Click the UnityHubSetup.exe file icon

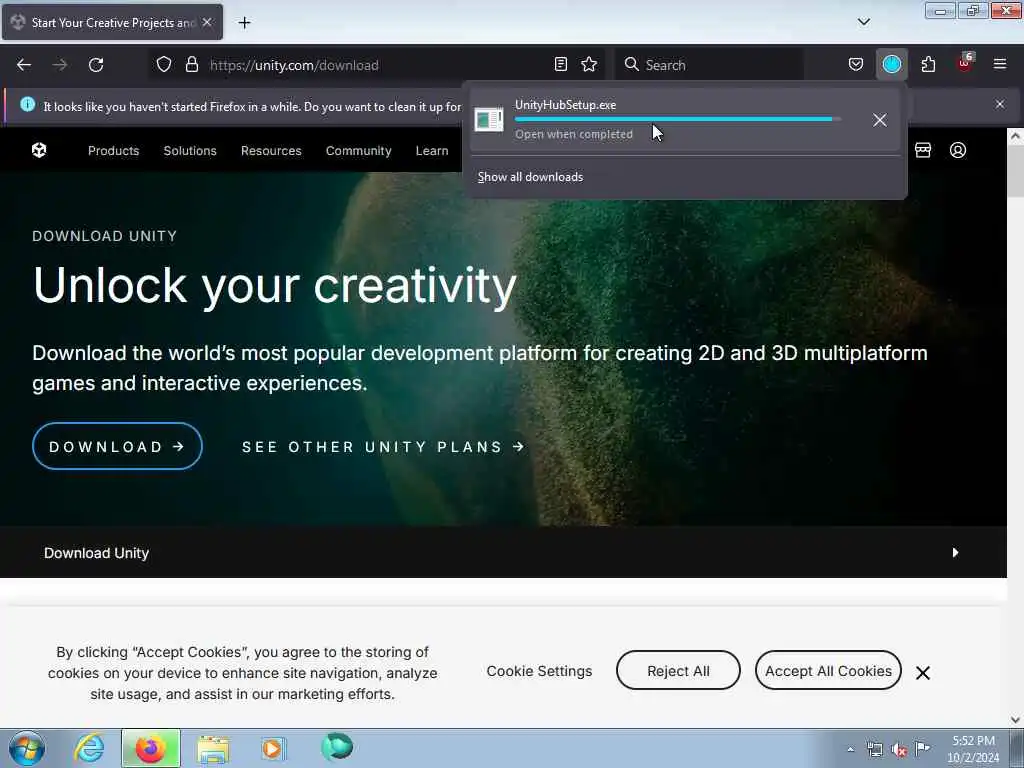coord(488,120)
